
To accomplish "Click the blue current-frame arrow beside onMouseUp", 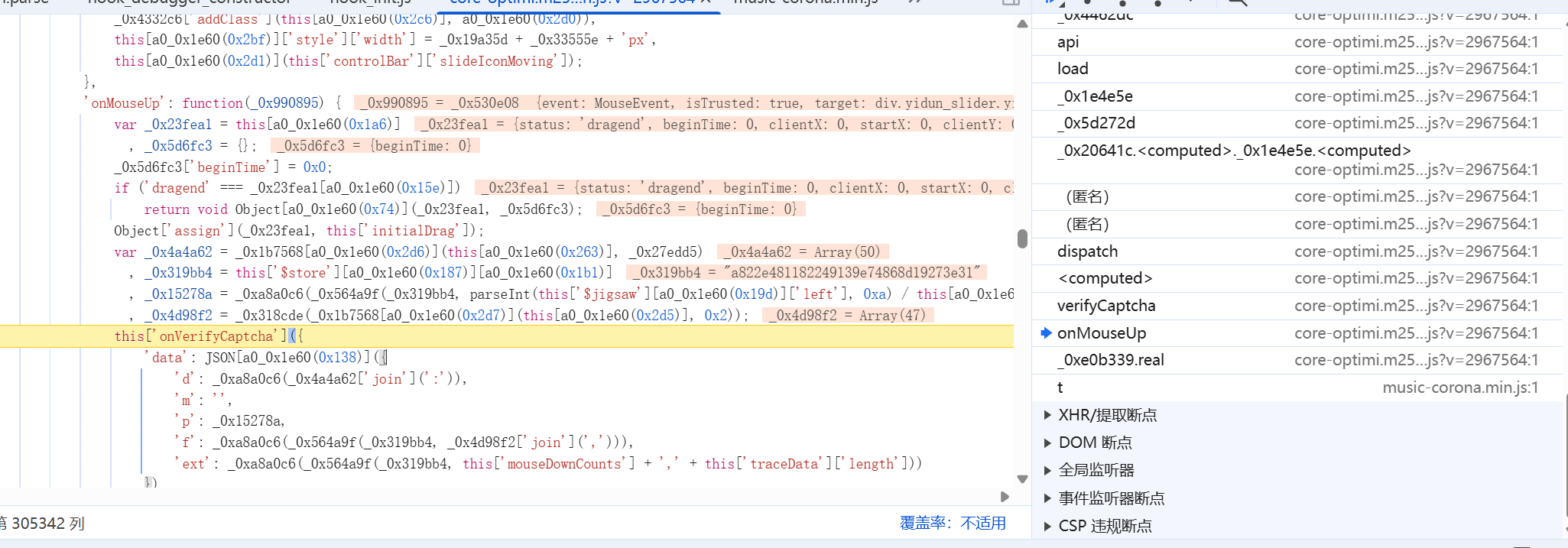I will click(1046, 332).
